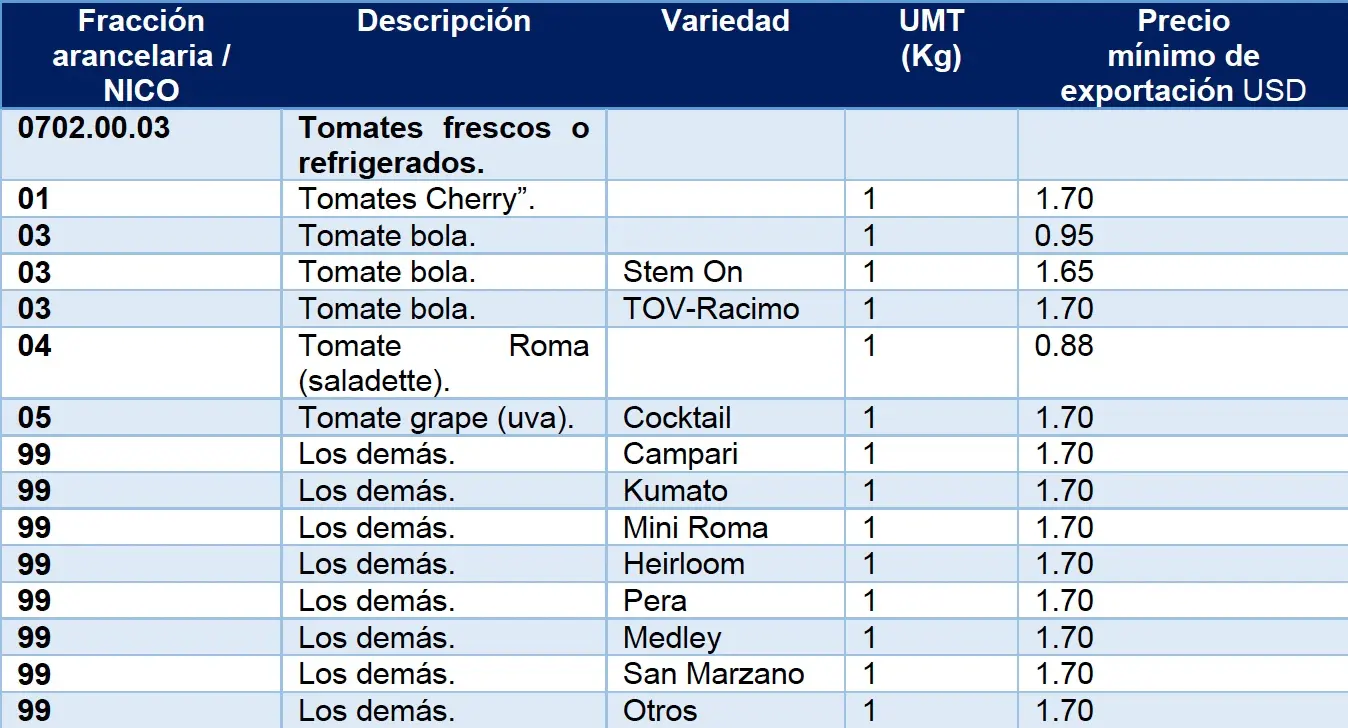
Task: Click the Kumato variety cell
Action: pyautogui.click(x=726, y=491)
